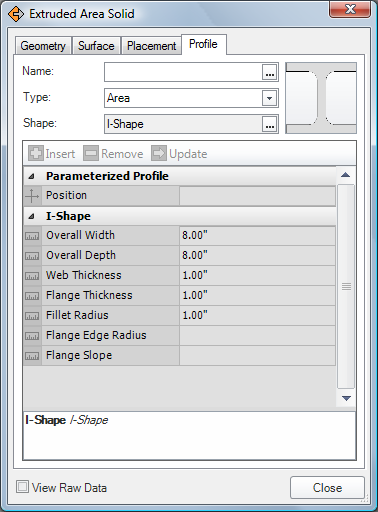Click the ruler icon beside Flange Slope
The height and width of the screenshot is (512, 378).
pyautogui.click(x=32, y=356)
